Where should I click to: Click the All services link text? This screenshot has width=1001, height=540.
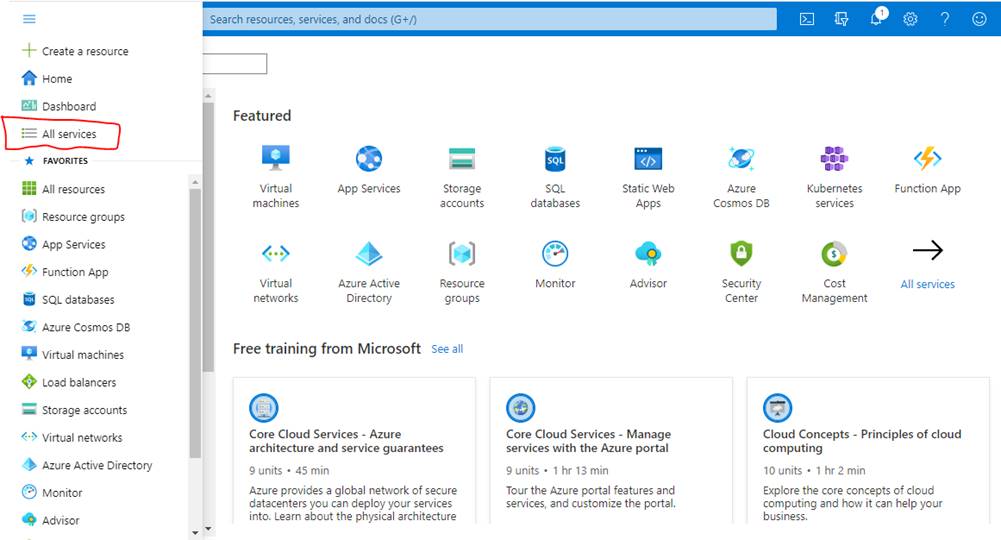point(928,284)
